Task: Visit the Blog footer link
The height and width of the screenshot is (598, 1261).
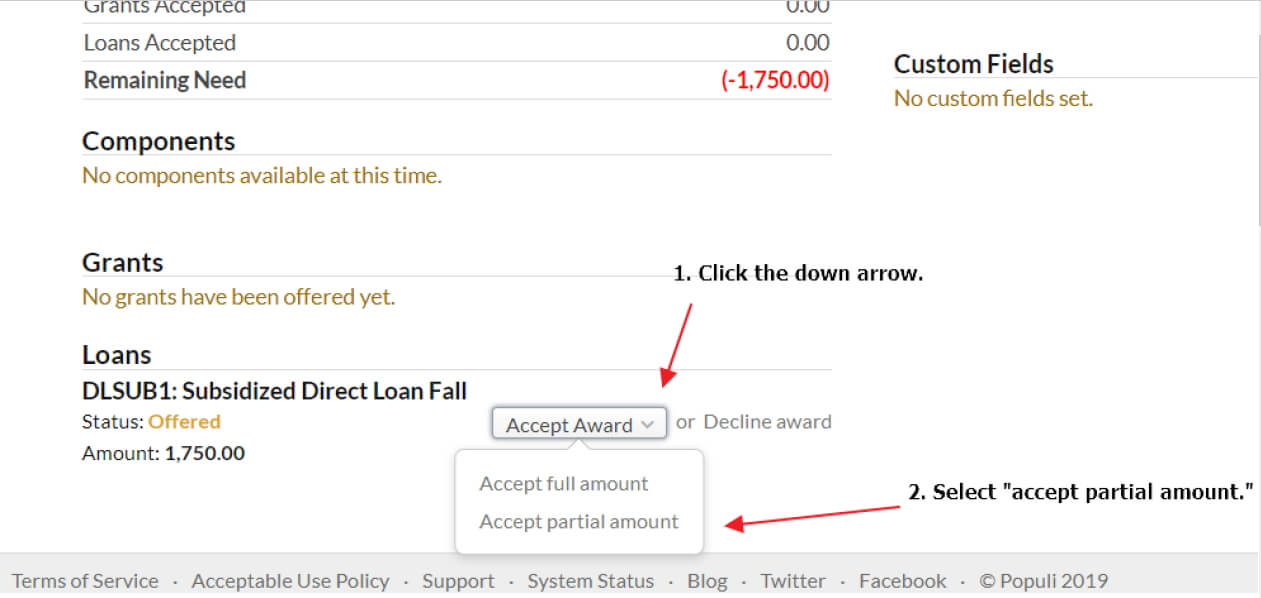Action: (x=707, y=581)
